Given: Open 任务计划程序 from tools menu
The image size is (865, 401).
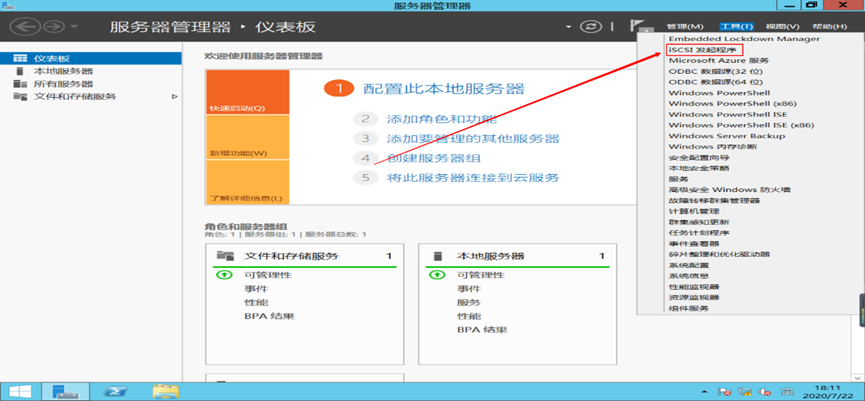Looking at the screenshot, I should coord(699,233).
